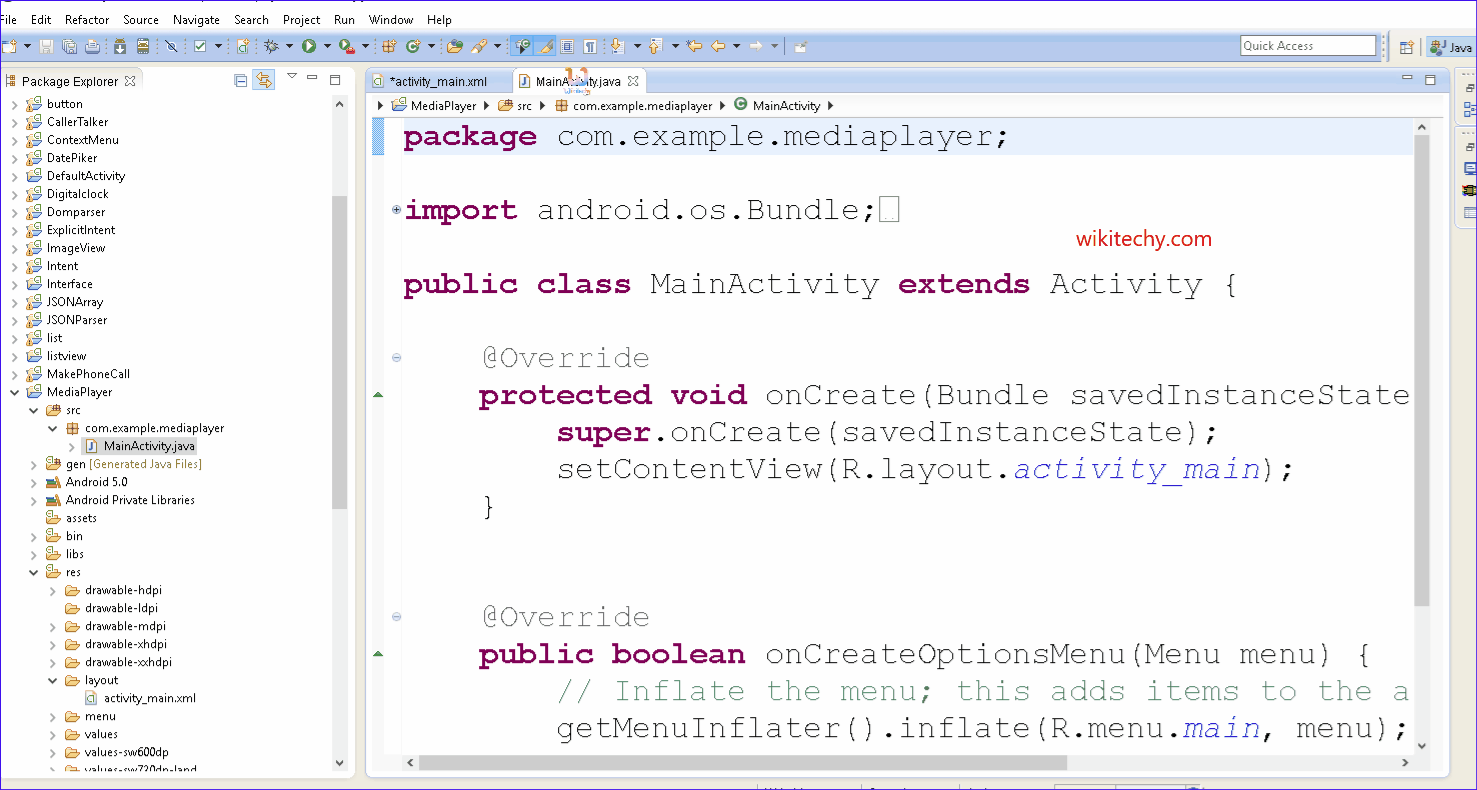Click the Run green play icon
The width and height of the screenshot is (1477, 790).
[309, 46]
